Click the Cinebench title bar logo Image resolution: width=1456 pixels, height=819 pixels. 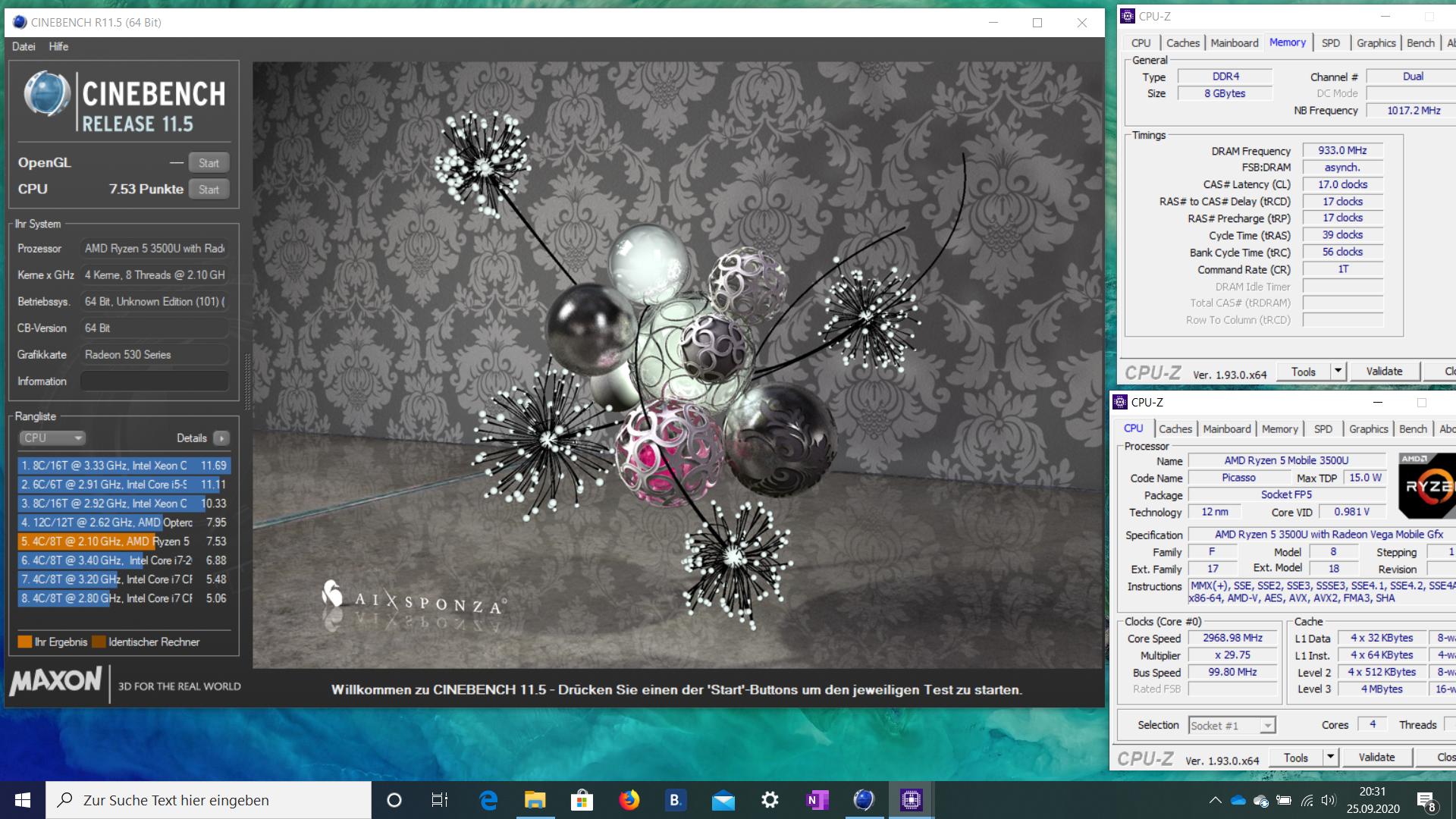(x=20, y=22)
